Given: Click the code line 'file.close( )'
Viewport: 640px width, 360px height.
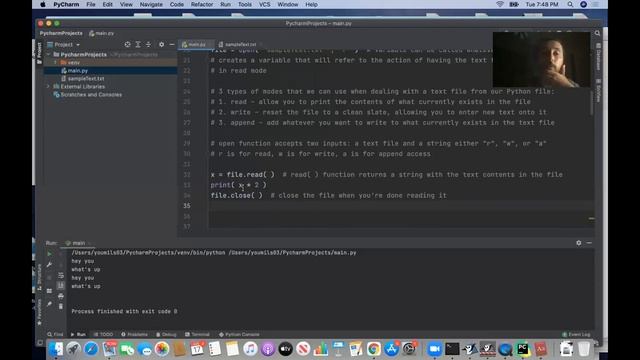Looking at the screenshot, I should tap(237, 196).
